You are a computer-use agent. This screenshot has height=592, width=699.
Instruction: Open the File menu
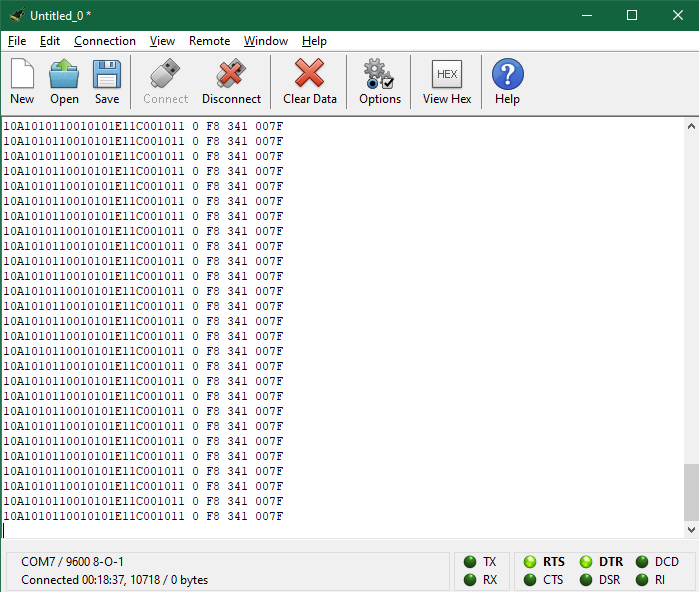17,41
